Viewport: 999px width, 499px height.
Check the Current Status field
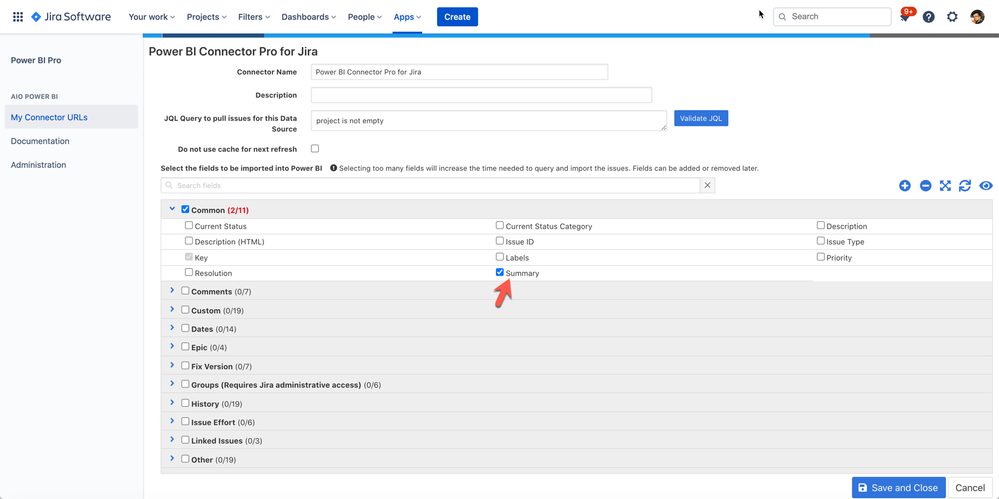pos(189,226)
